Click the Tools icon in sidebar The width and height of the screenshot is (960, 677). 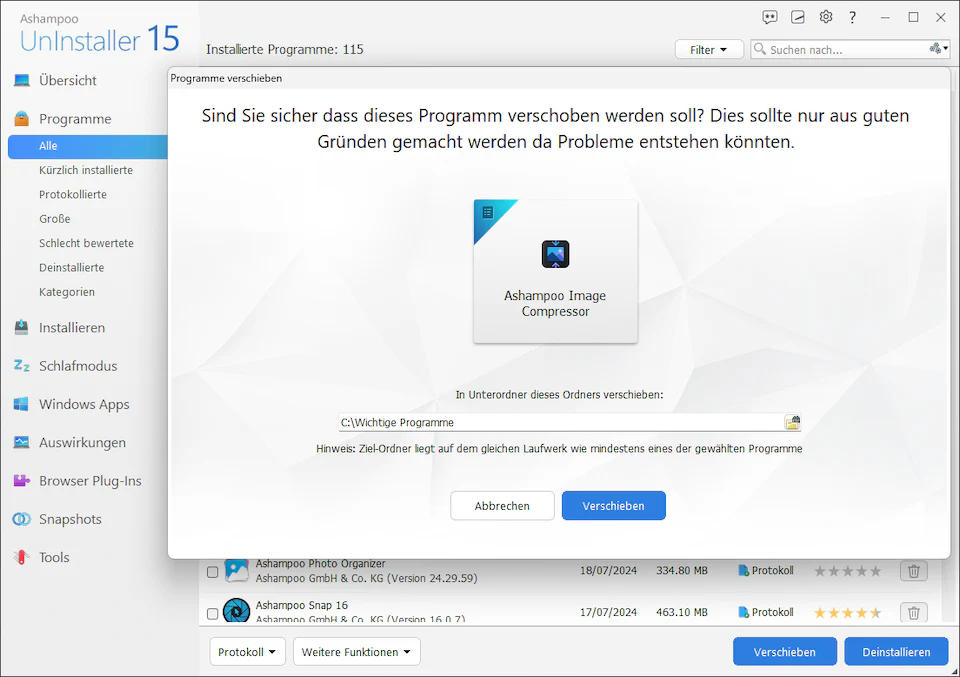coord(22,557)
